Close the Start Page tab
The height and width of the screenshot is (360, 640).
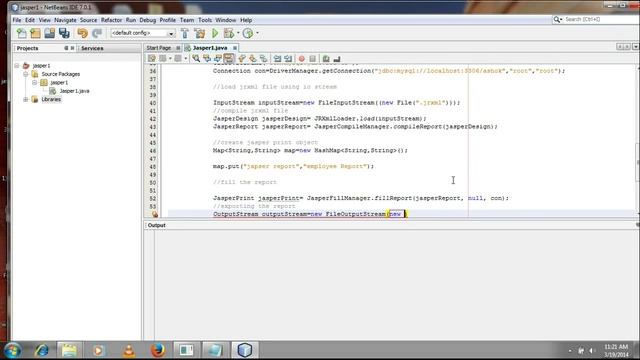tap(178, 48)
